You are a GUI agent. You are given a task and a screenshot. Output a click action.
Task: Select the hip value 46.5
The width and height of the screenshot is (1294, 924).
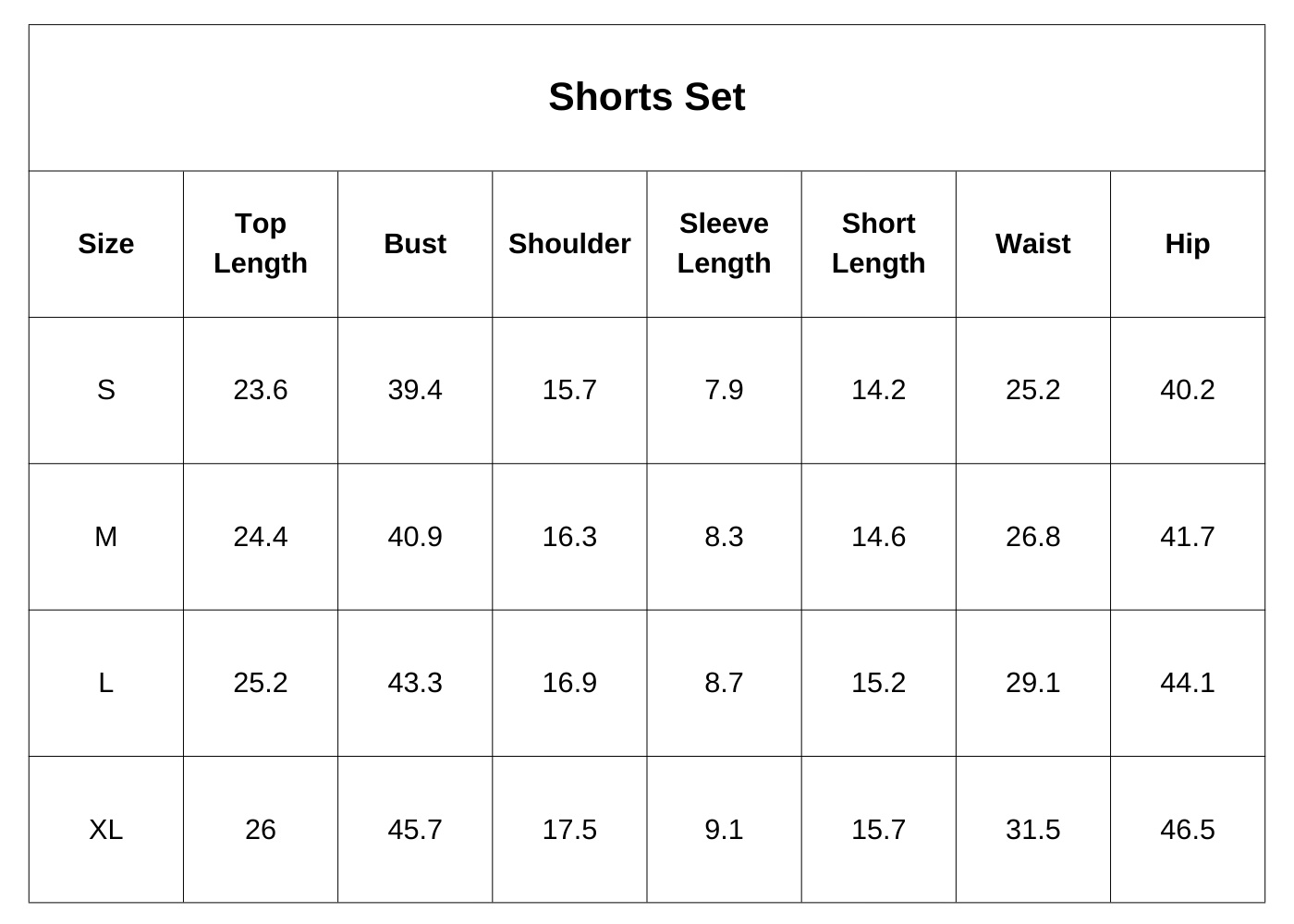coord(1187,830)
